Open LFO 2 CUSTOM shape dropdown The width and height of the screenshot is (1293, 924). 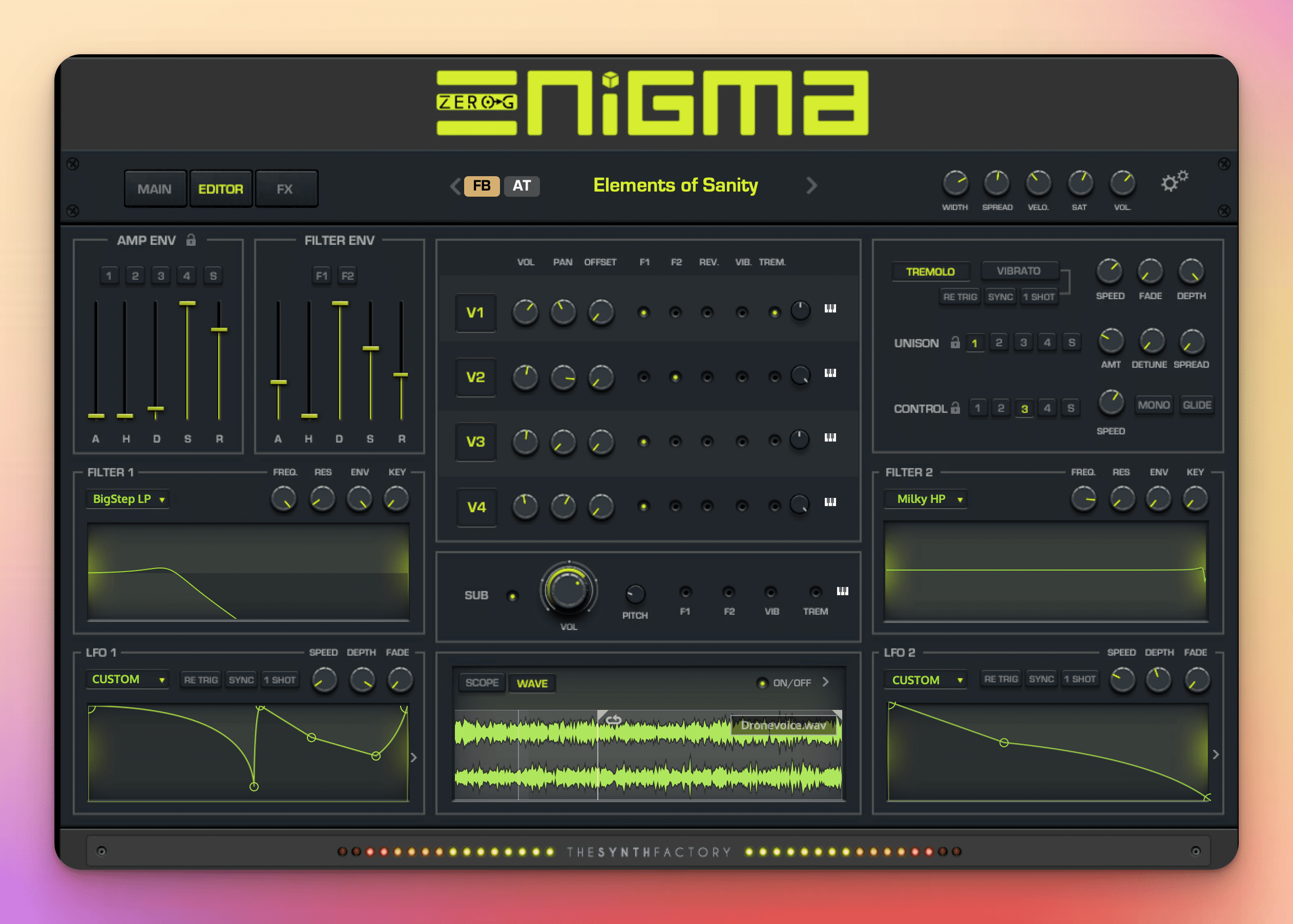click(926, 680)
